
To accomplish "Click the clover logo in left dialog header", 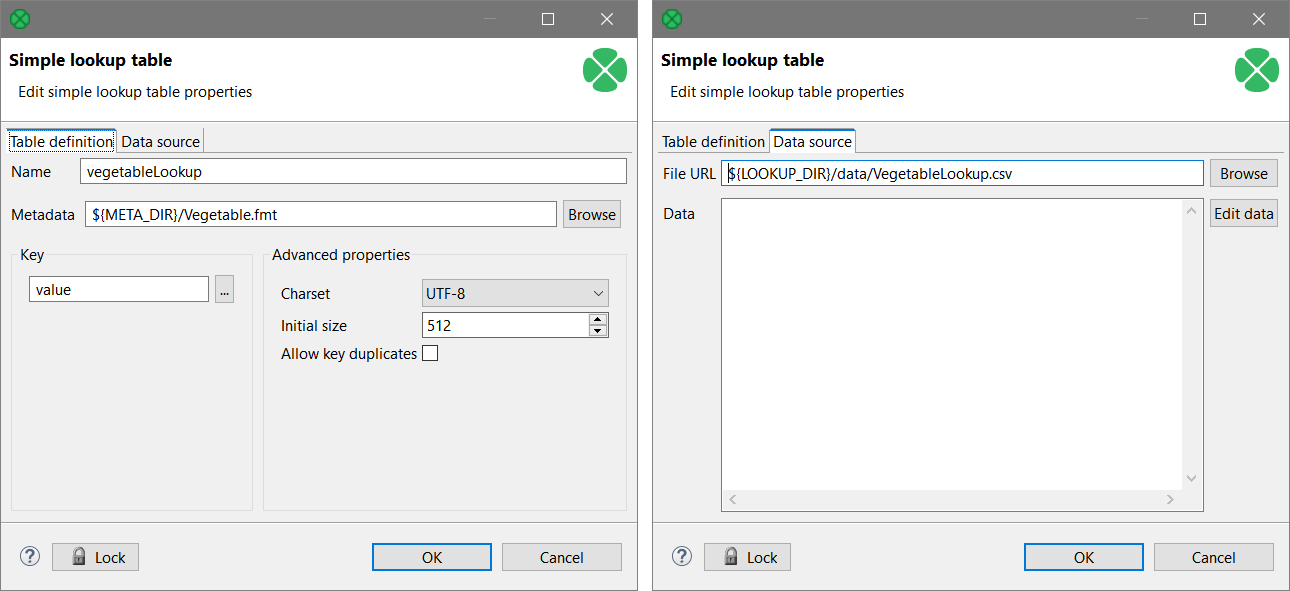I will tap(604, 70).
